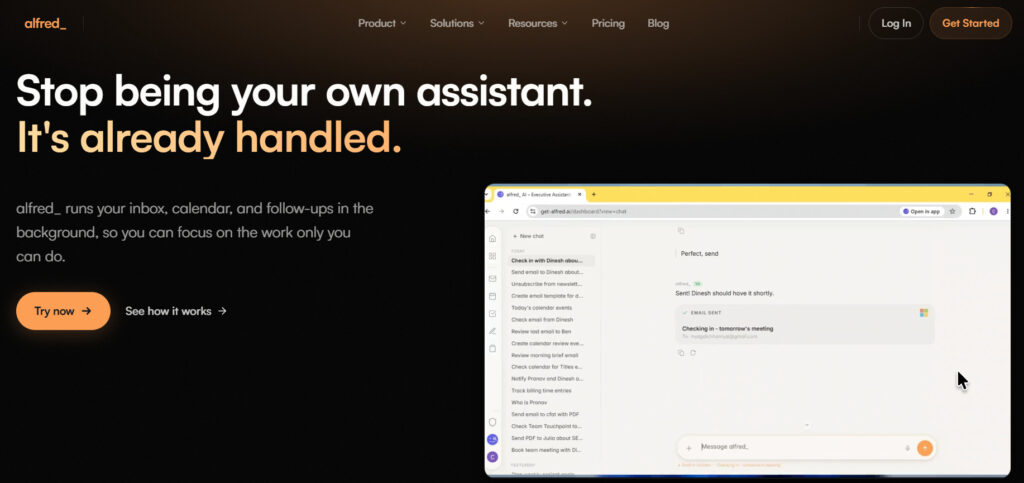This screenshot has width=1024, height=483.
Task: Click the demo browser back arrow
Action: [488, 211]
